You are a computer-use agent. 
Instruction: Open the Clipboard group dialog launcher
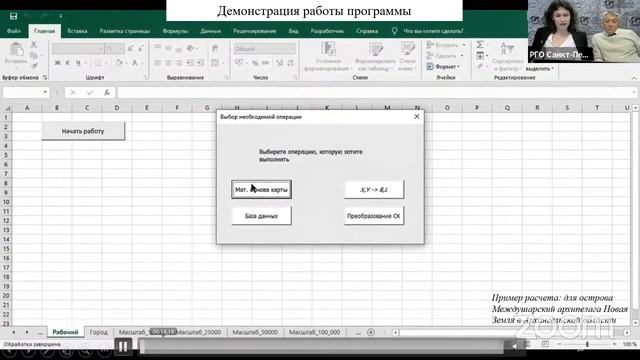[45, 77]
